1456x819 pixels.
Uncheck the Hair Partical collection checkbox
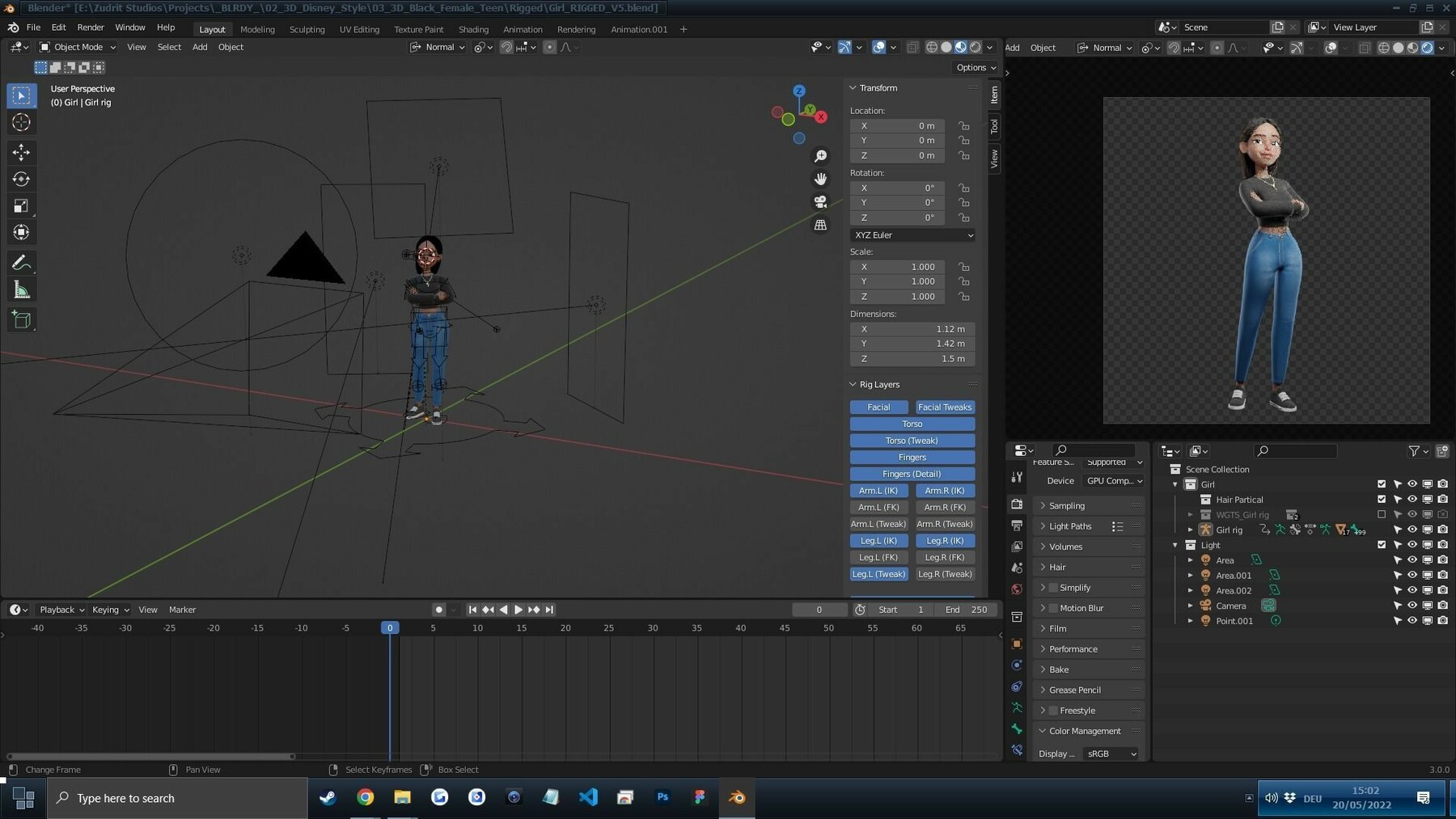point(1381,499)
